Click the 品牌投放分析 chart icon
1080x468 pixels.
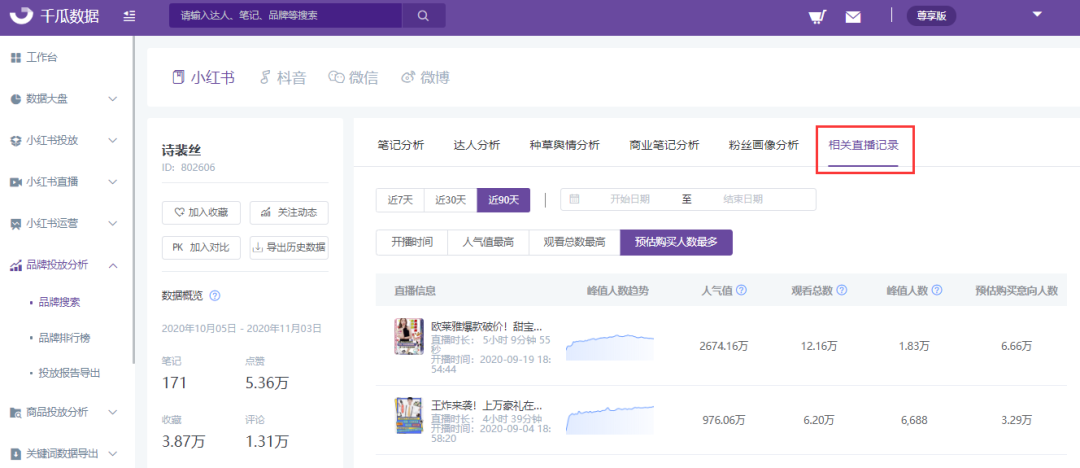click(16, 265)
